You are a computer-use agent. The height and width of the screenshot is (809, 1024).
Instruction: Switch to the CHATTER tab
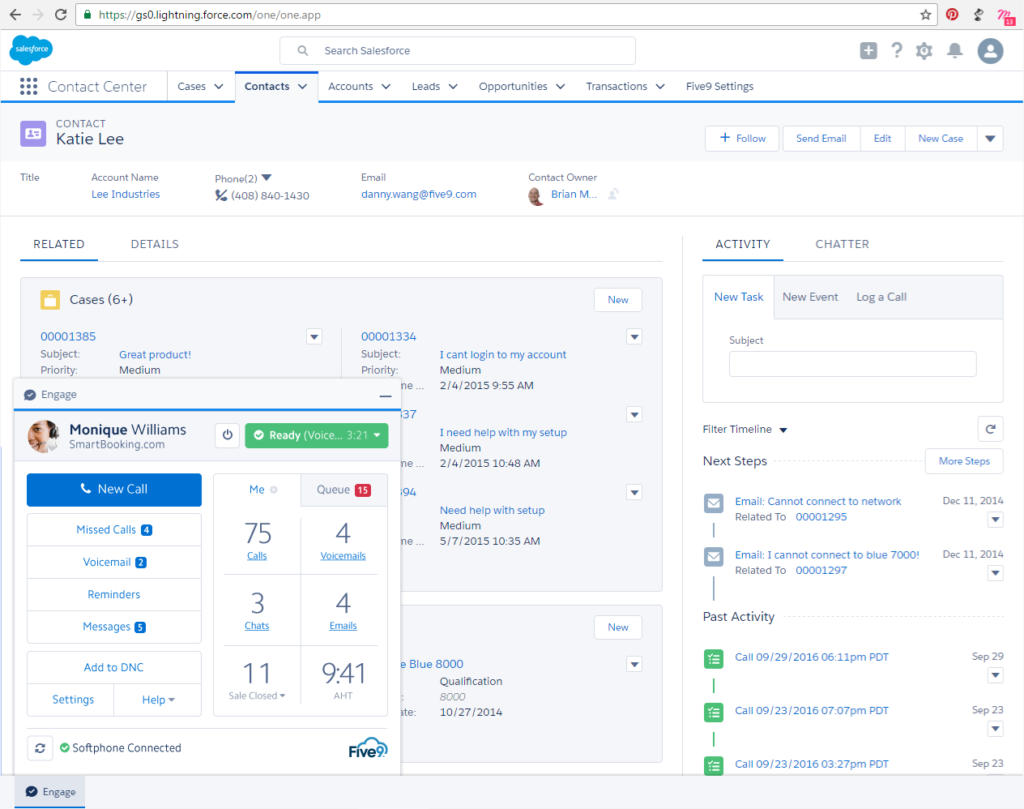pyautogui.click(x=841, y=243)
